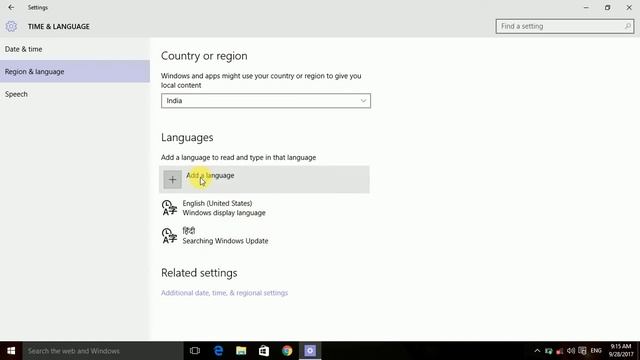Click the ENG input language indicator
Viewport: 640px width, 360px height.
click(596, 351)
